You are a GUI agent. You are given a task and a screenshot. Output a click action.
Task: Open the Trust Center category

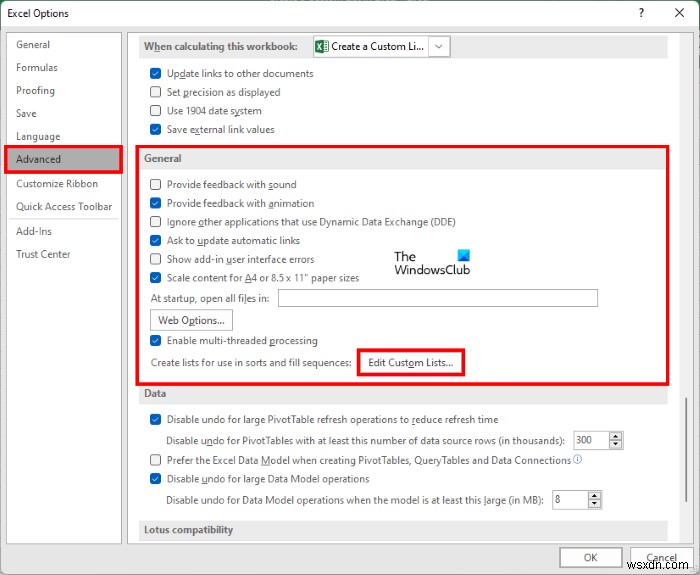click(43, 254)
